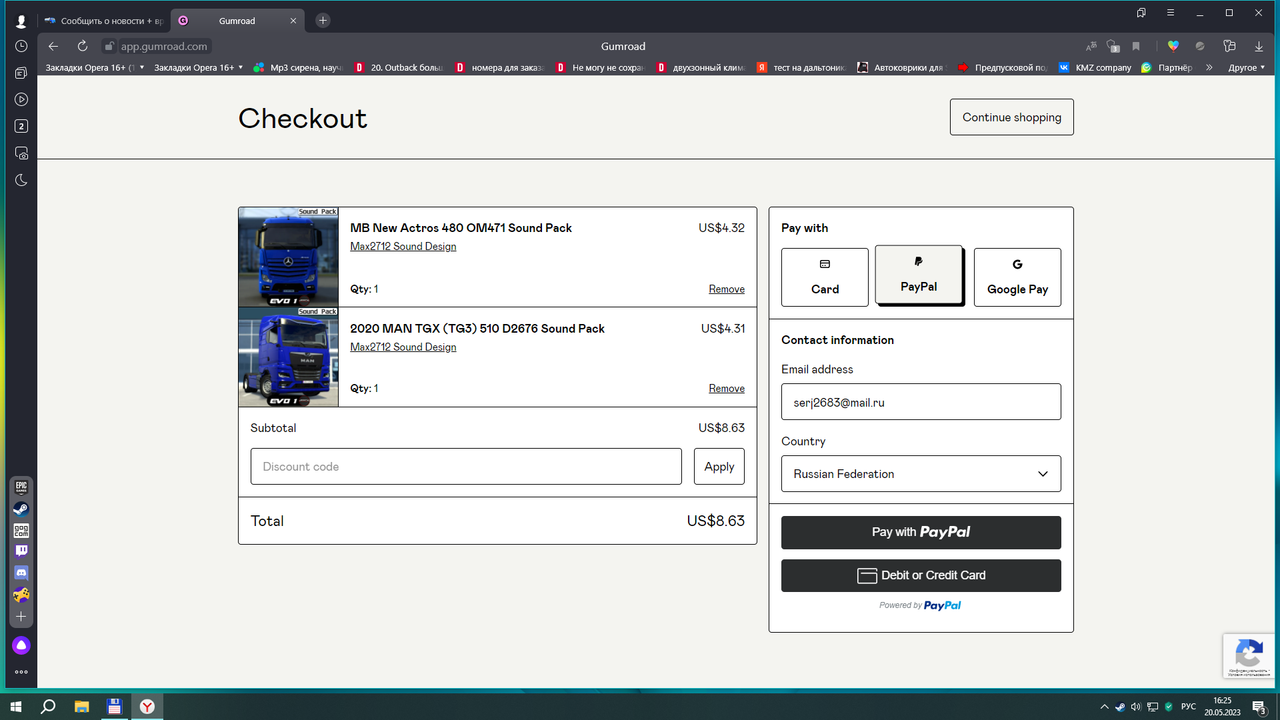1280x720 pixels.
Task: Click the Discount code input field
Action: point(466,466)
